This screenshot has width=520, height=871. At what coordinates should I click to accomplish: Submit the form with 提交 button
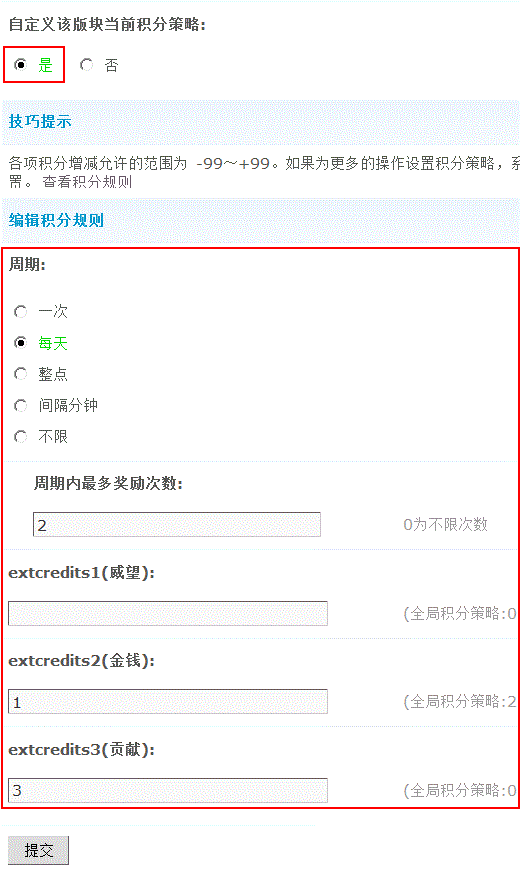click(x=38, y=850)
